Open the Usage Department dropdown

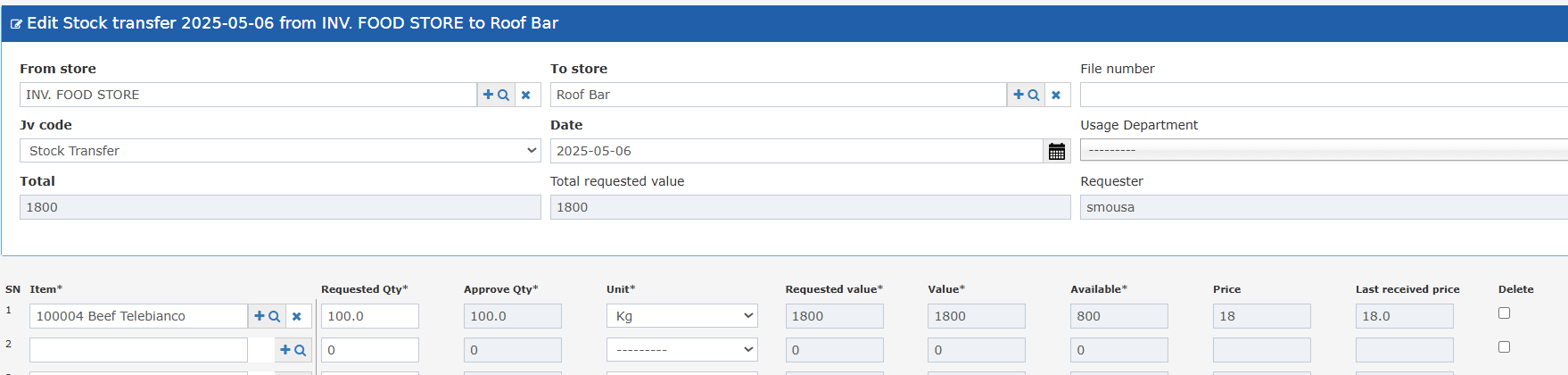pyautogui.click(x=1324, y=150)
